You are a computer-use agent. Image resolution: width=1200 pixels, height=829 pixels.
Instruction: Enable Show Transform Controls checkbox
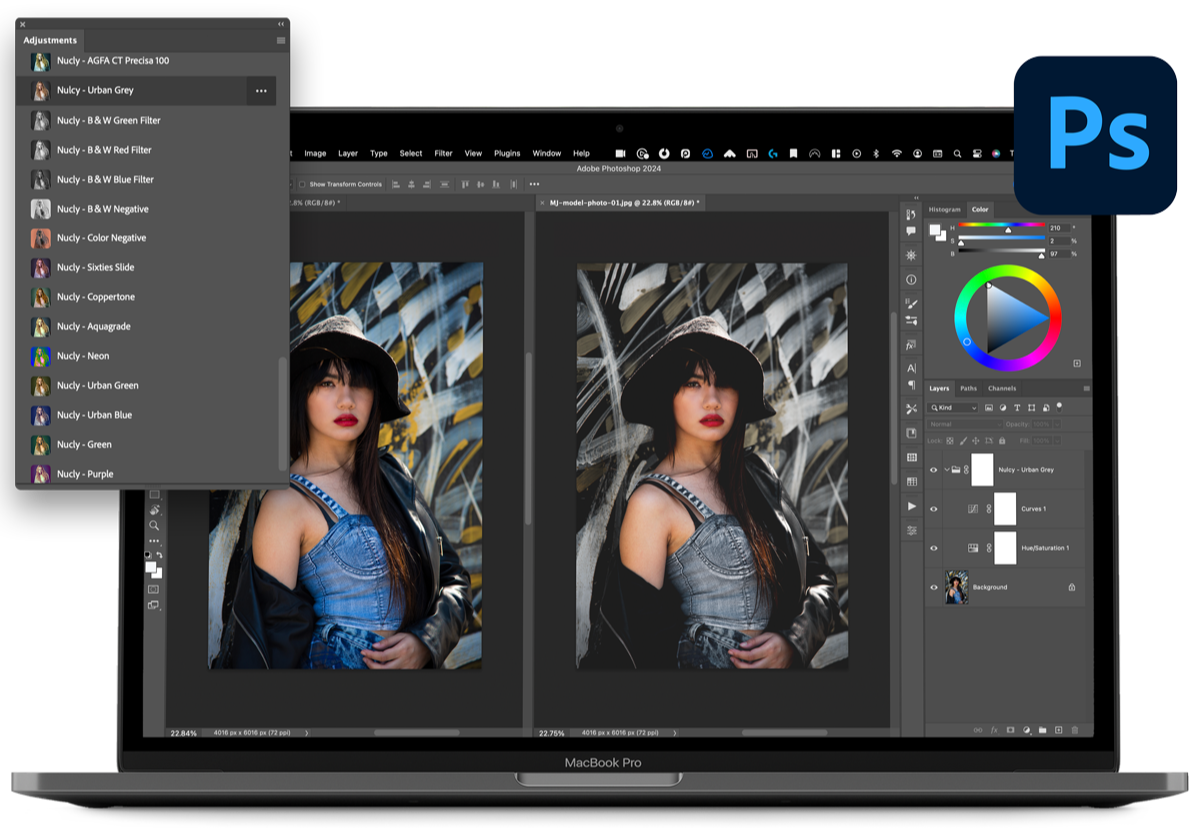click(303, 185)
